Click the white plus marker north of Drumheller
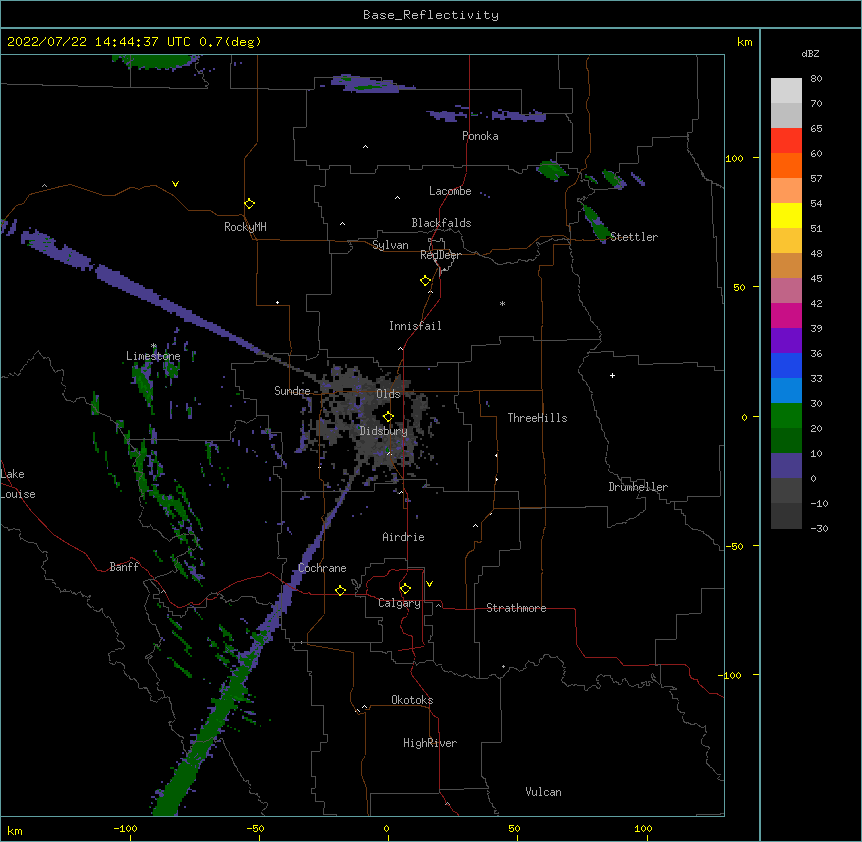 pos(612,375)
